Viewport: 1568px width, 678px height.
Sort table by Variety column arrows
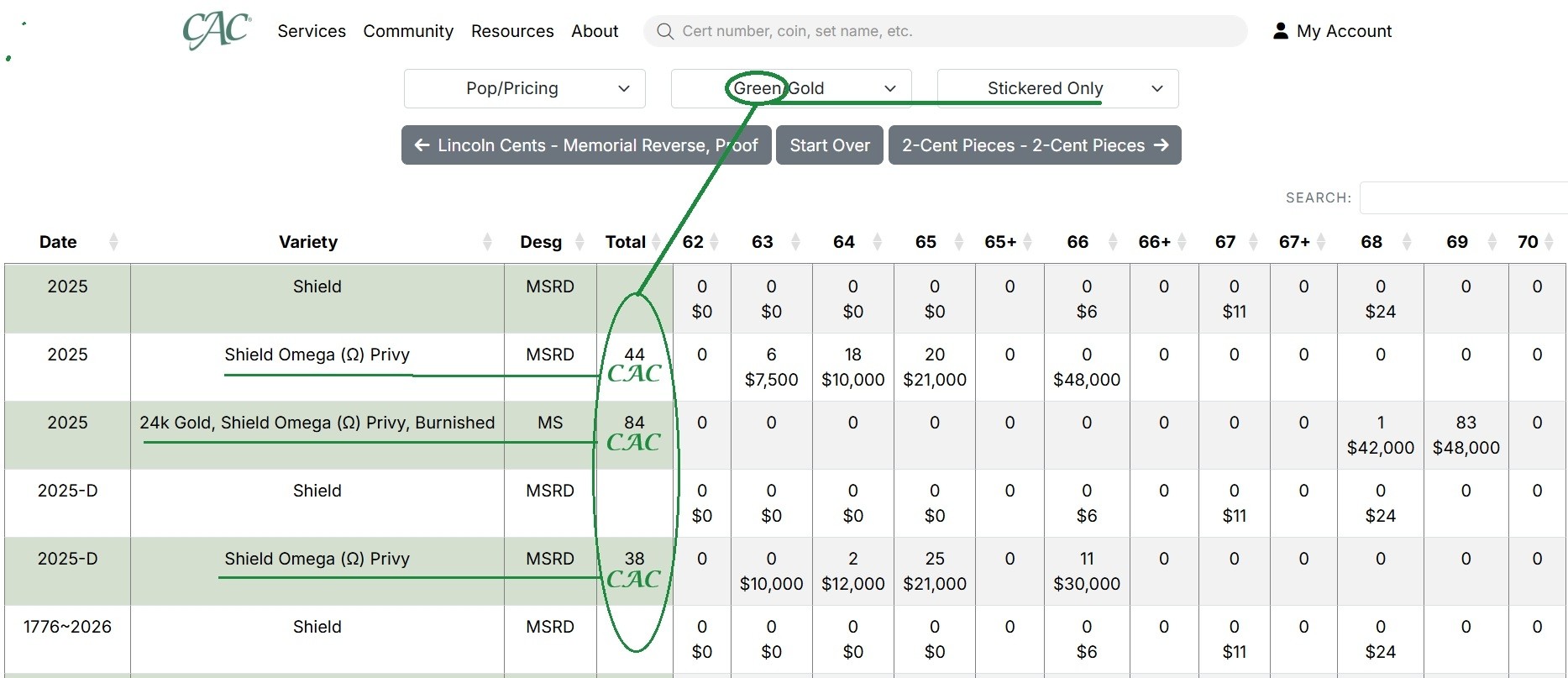(487, 242)
